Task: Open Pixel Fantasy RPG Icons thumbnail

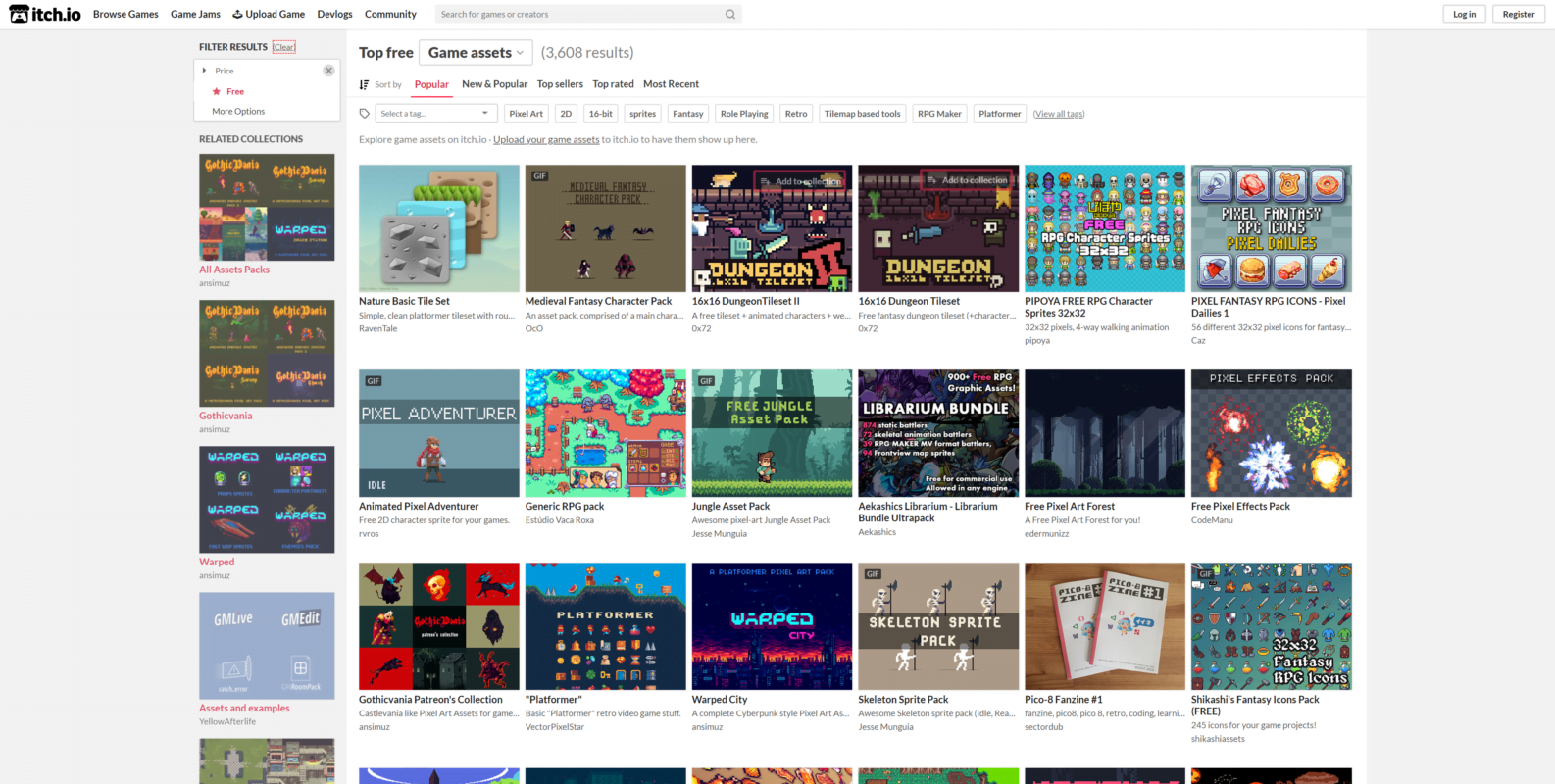Action: coord(1272,228)
